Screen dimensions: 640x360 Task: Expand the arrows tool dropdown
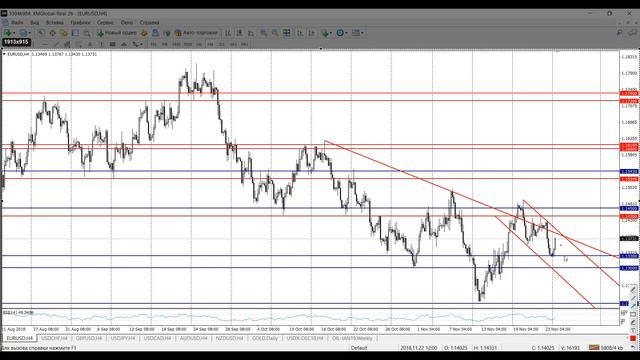141,44
